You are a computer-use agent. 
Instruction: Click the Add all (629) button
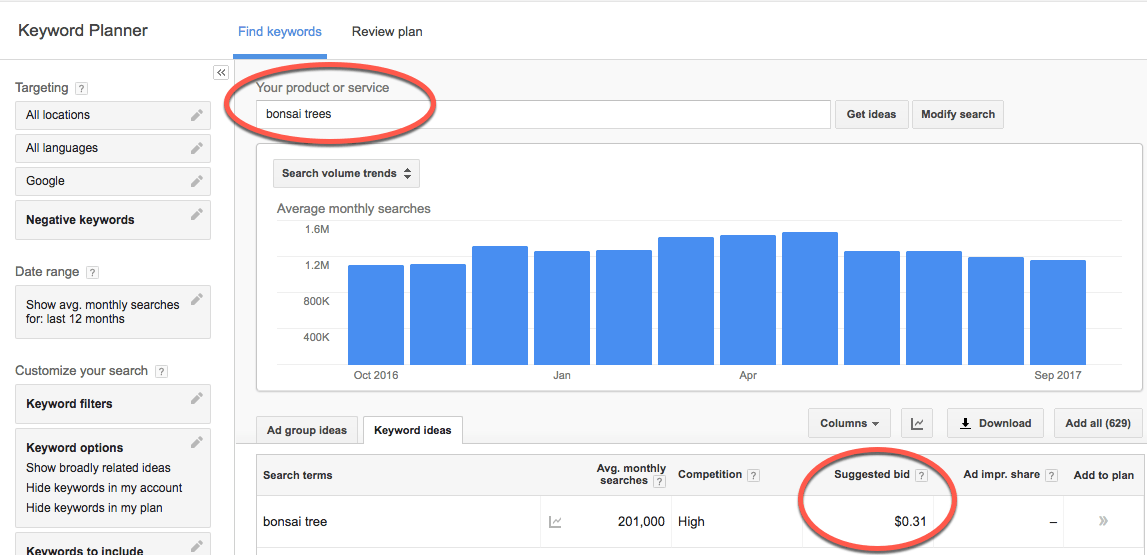pyautogui.click(x=1097, y=423)
